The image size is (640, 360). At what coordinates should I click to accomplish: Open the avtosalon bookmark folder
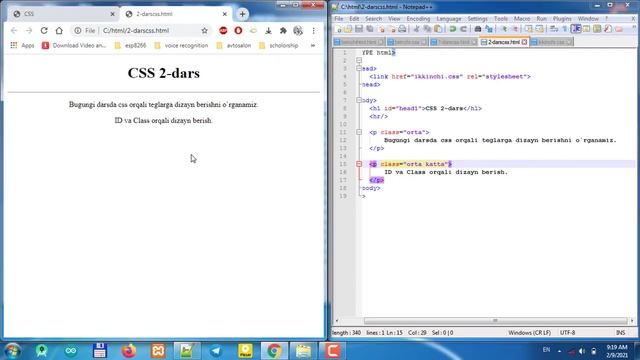coord(234,45)
